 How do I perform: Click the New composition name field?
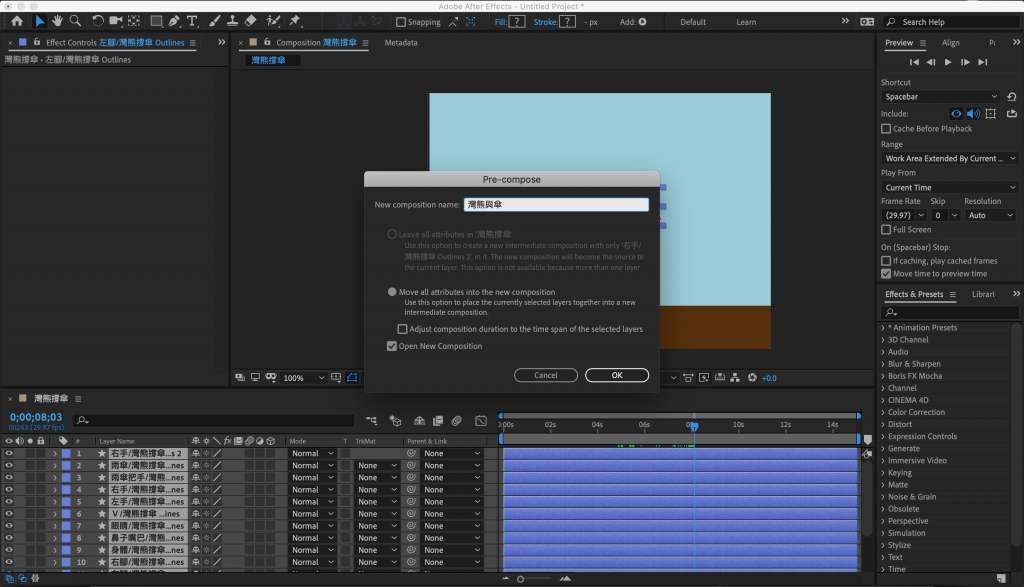[556, 205]
